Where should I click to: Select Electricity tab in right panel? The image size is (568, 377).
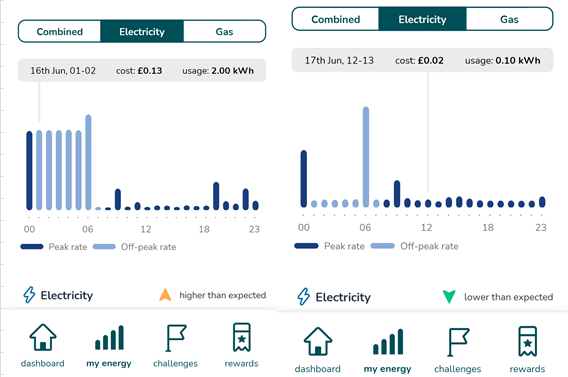pyautogui.click(x=422, y=19)
